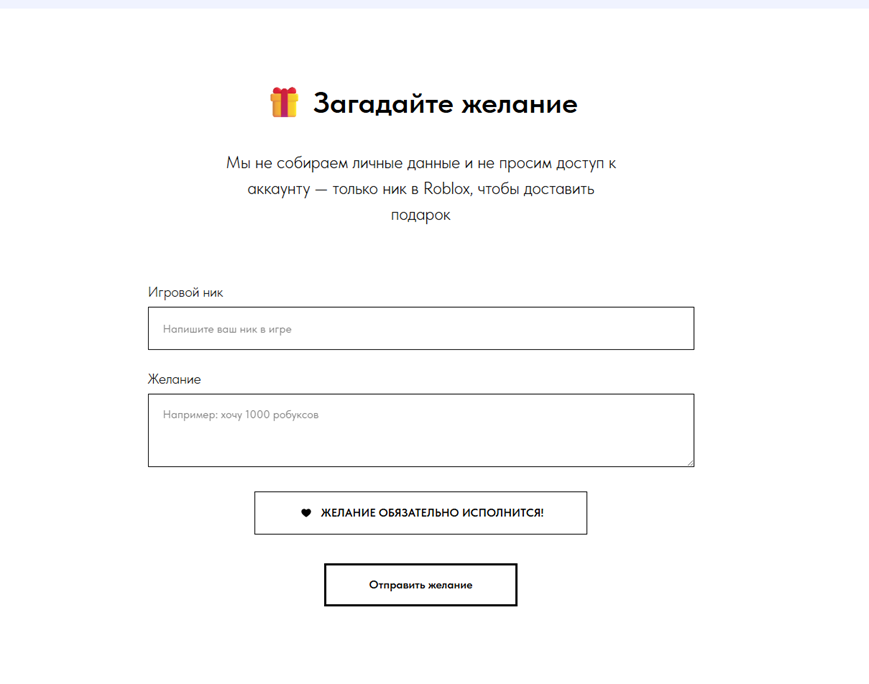Click the "Желание" label above the textarea
This screenshot has height=684, width=869.
pos(174,380)
